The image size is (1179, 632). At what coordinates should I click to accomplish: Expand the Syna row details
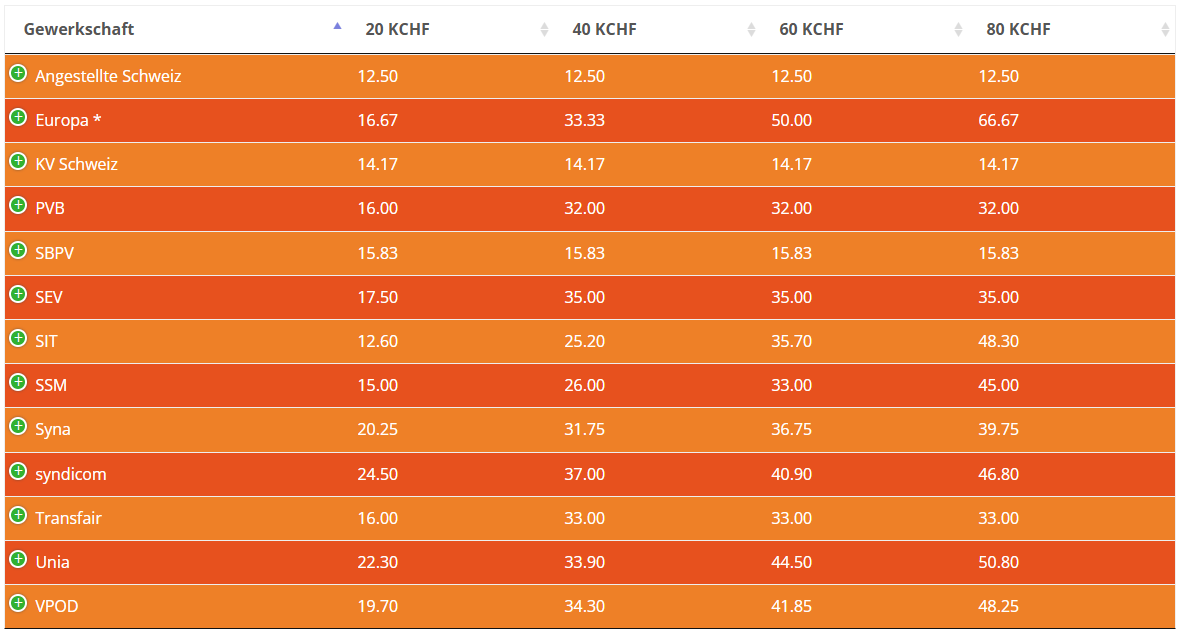18,426
